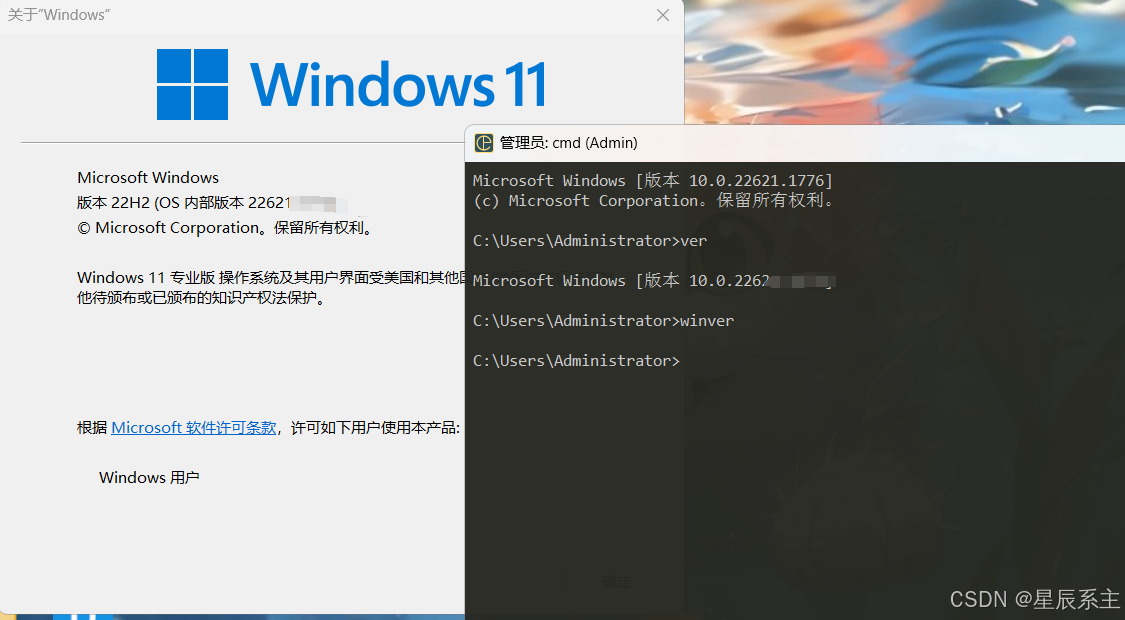Open the Microsoft software license terms link
Viewport: 1125px width, 620px height.
point(194,428)
